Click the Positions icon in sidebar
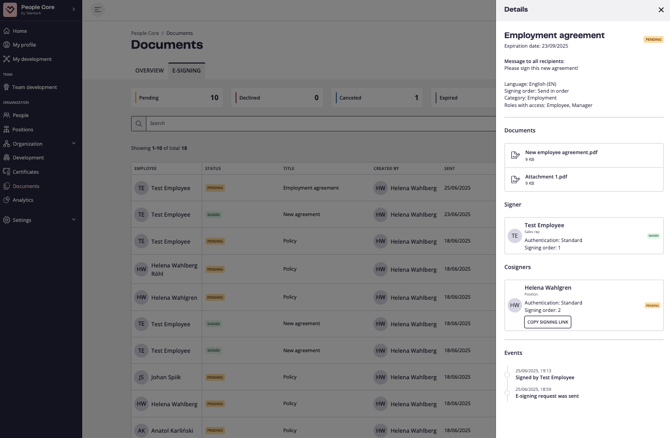Image resolution: width=670 pixels, height=438 pixels. 7,129
